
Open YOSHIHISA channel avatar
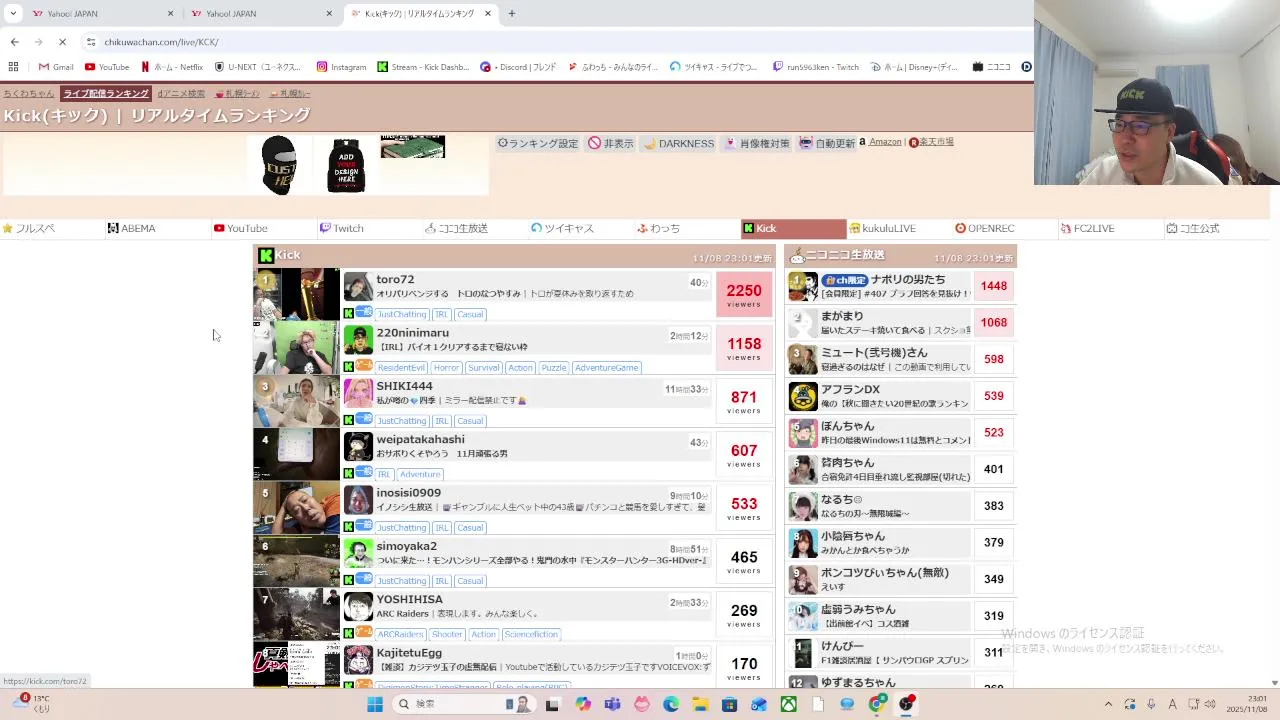click(358, 606)
